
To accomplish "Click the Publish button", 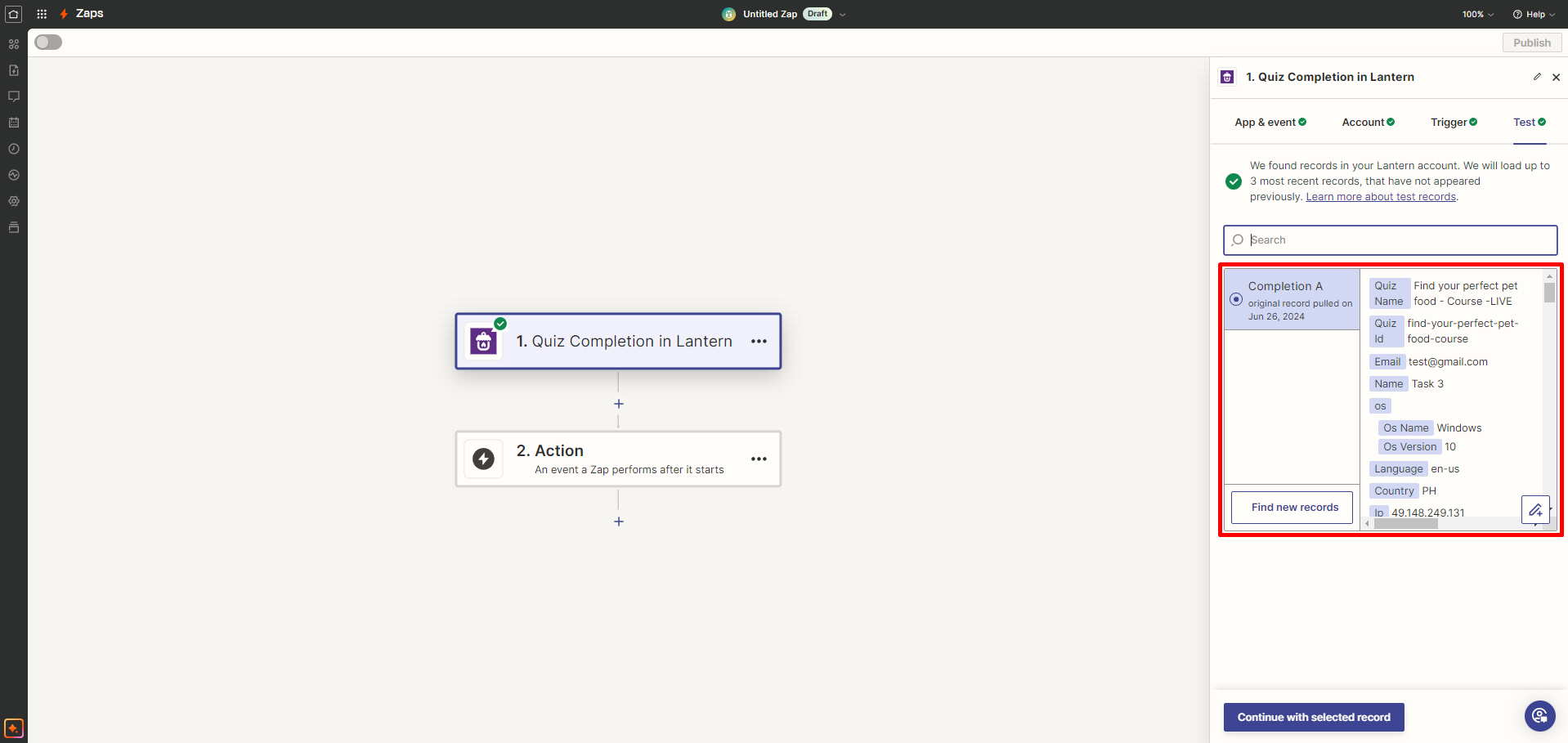I will tap(1531, 43).
